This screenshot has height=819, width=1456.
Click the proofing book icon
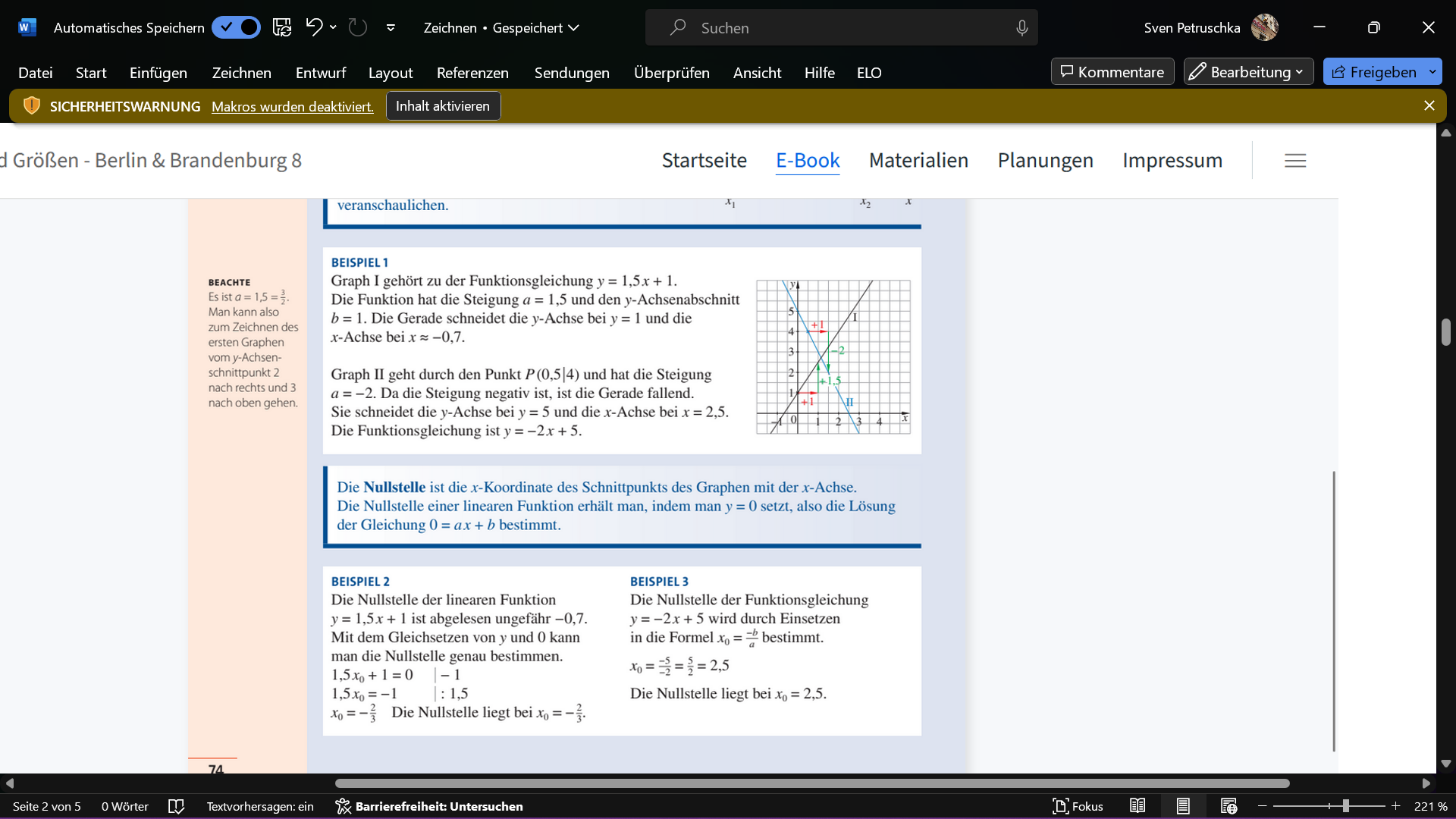tap(176, 806)
